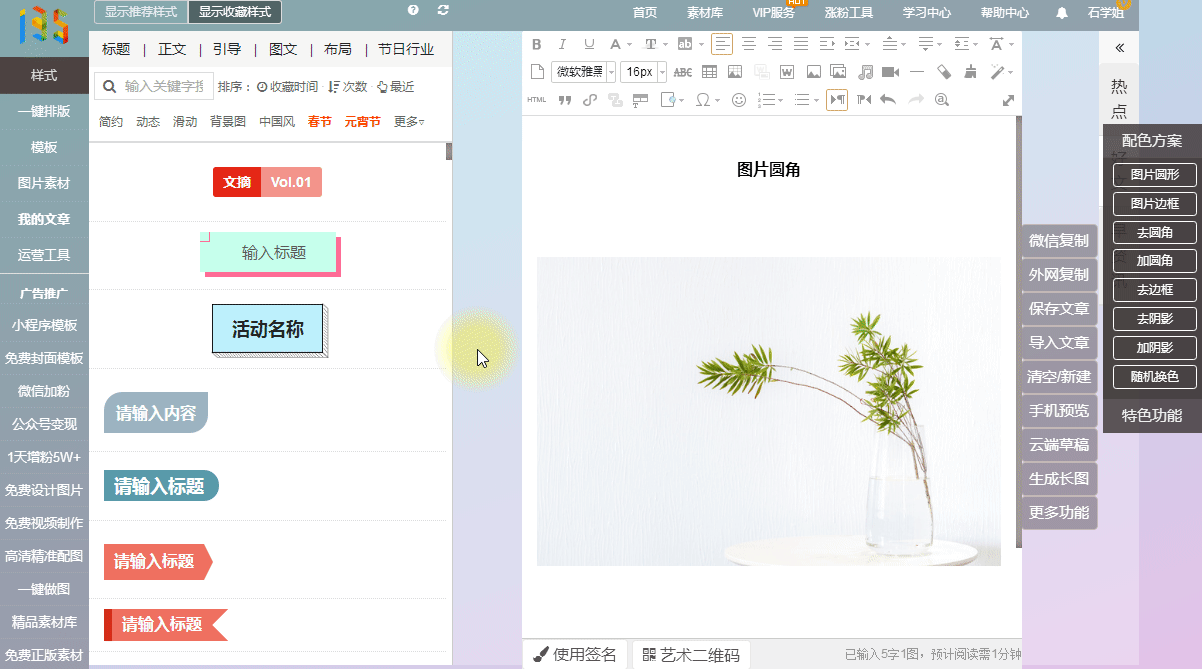Click the style keyword search field
1202x669 pixels.
pos(163,87)
